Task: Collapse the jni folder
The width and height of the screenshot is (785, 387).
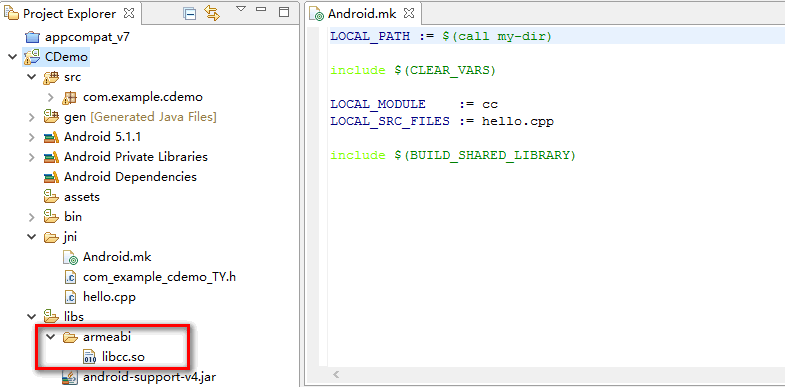Action: point(32,237)
